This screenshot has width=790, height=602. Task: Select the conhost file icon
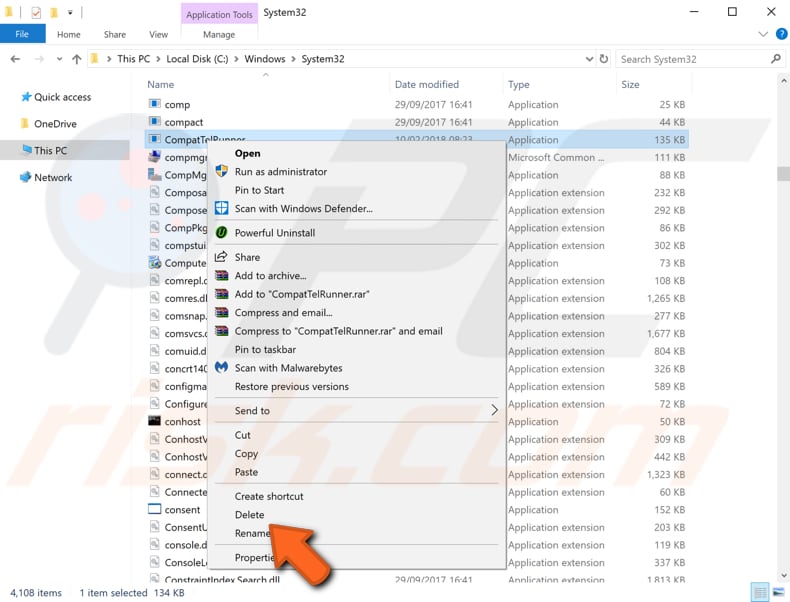point(154,421)
